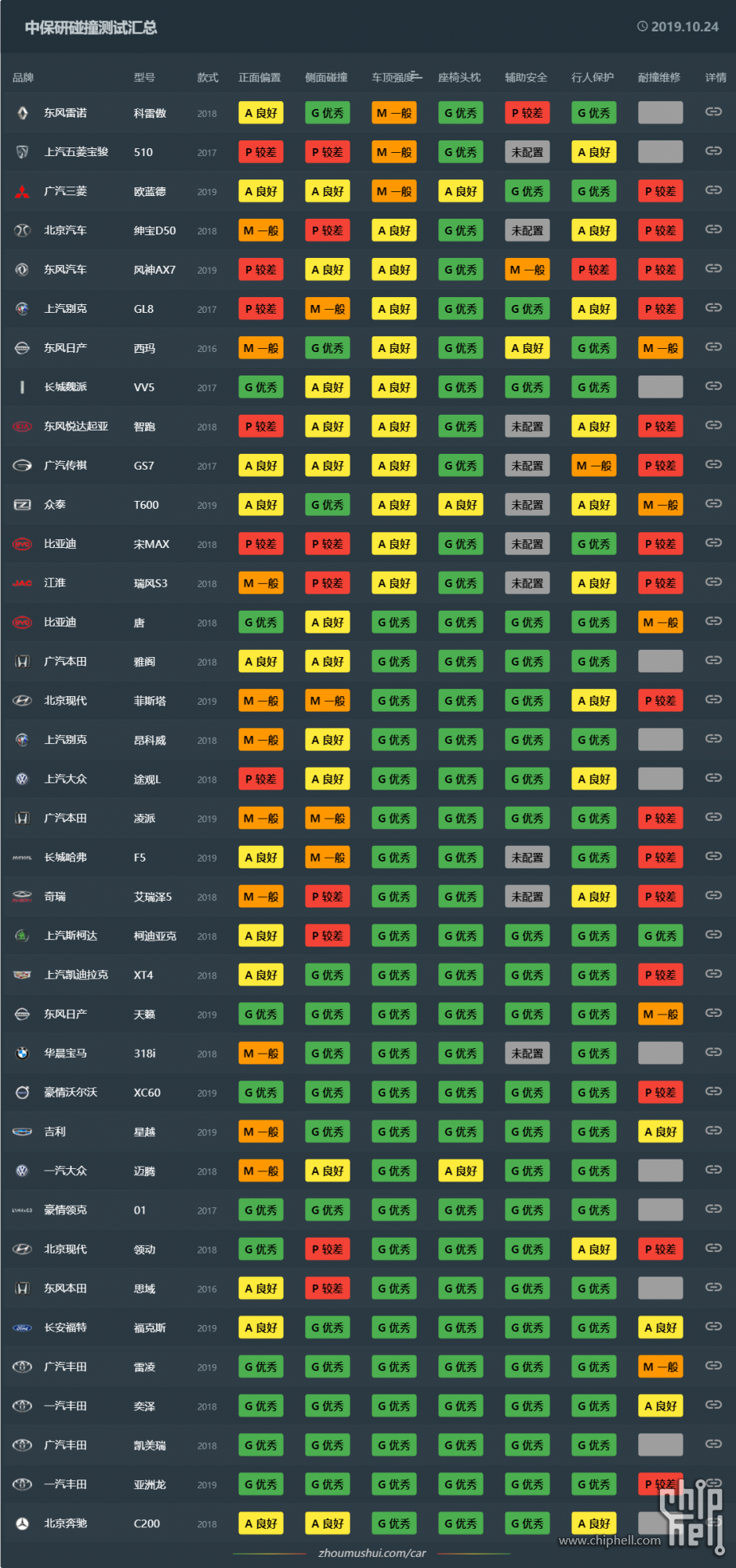The width and height of the screenshot is (736, 1568).
Task: Click the details link icon for 欧蓝德
Action: 713,191
